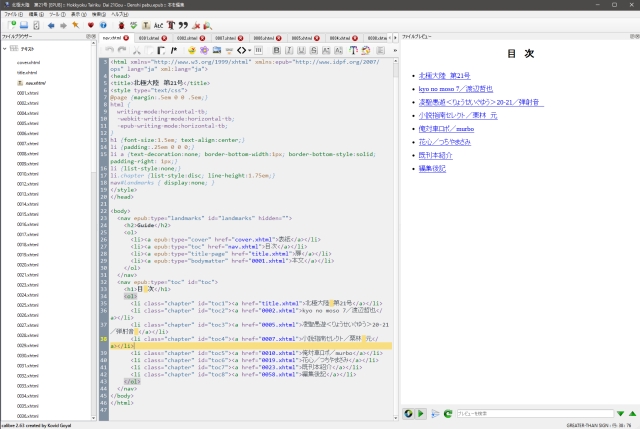This screenshot has height=429, width=640.
Task: Switch to the 0002.xhtml editor tab
Action: coord(187,37)
